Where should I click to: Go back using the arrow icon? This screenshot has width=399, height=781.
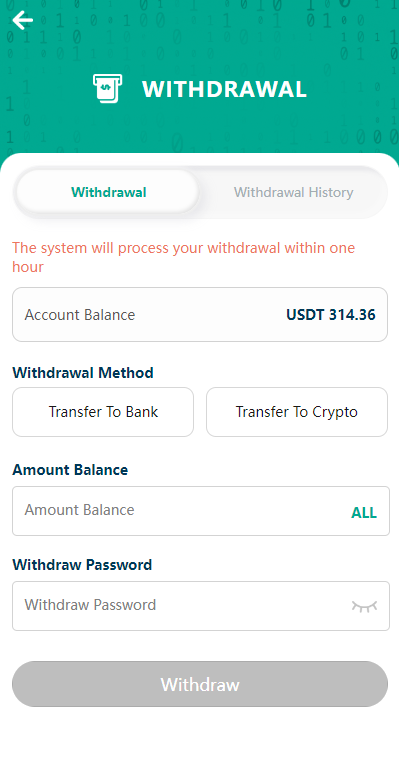tap(22, 20)
